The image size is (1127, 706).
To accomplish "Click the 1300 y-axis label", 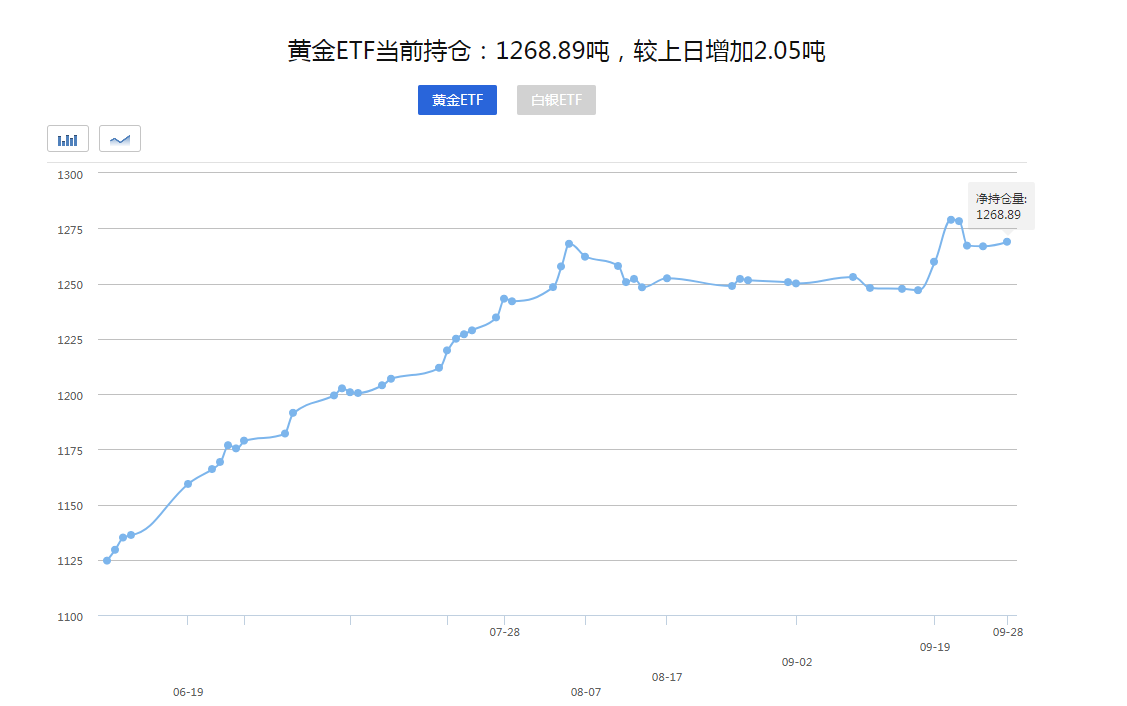I will tap(70, 175).
